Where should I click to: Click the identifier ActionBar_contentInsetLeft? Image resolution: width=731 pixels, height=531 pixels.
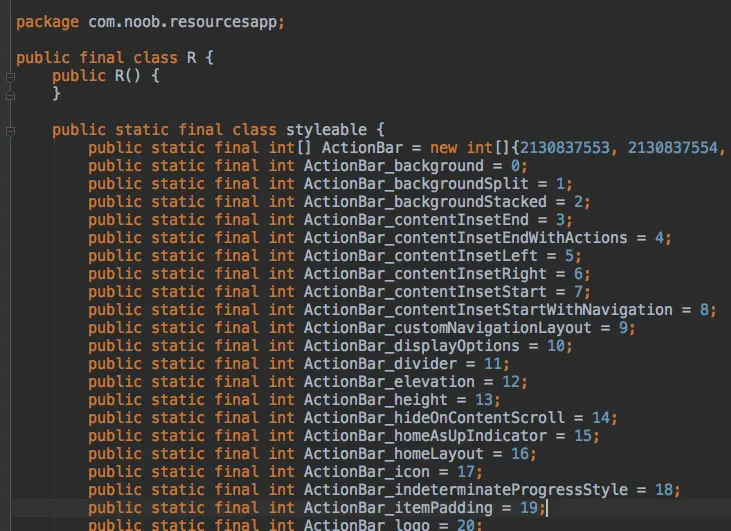coord(421,256)
